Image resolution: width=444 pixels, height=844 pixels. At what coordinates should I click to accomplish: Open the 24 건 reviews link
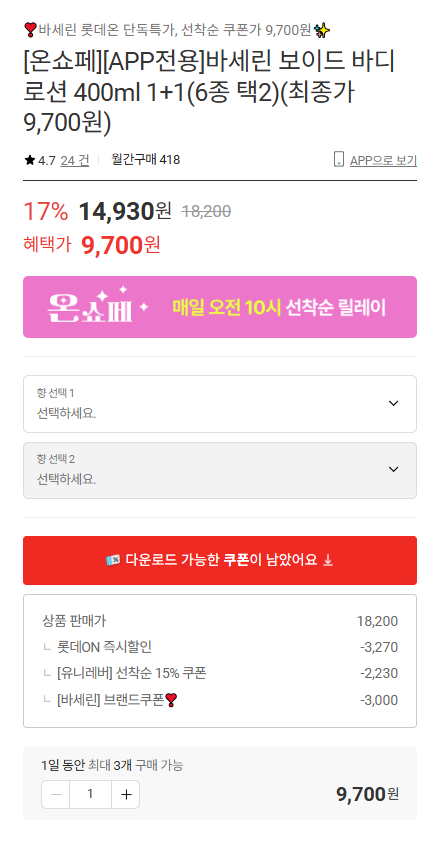[75, 160]
